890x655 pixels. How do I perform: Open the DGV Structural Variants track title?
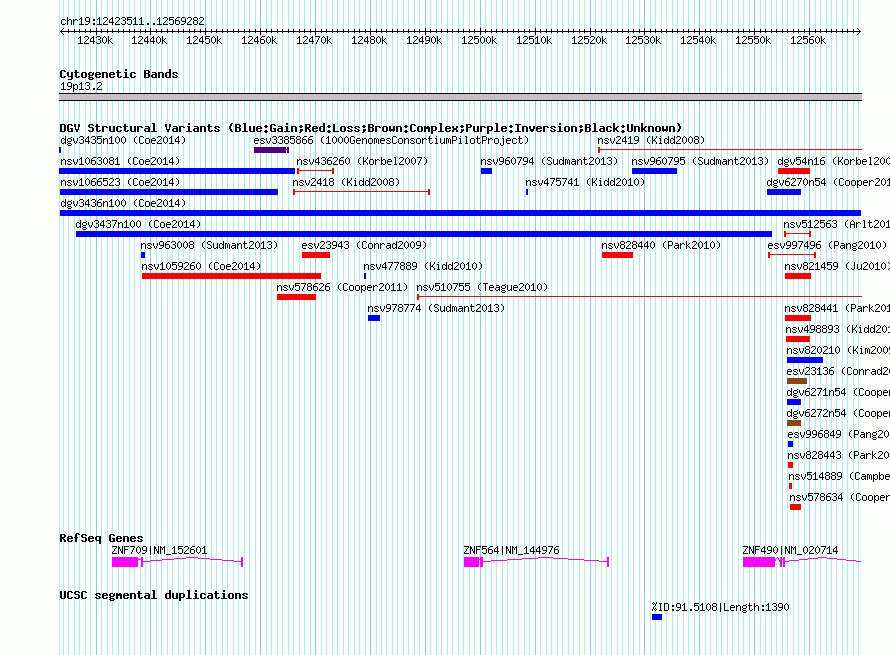(370, 128)
